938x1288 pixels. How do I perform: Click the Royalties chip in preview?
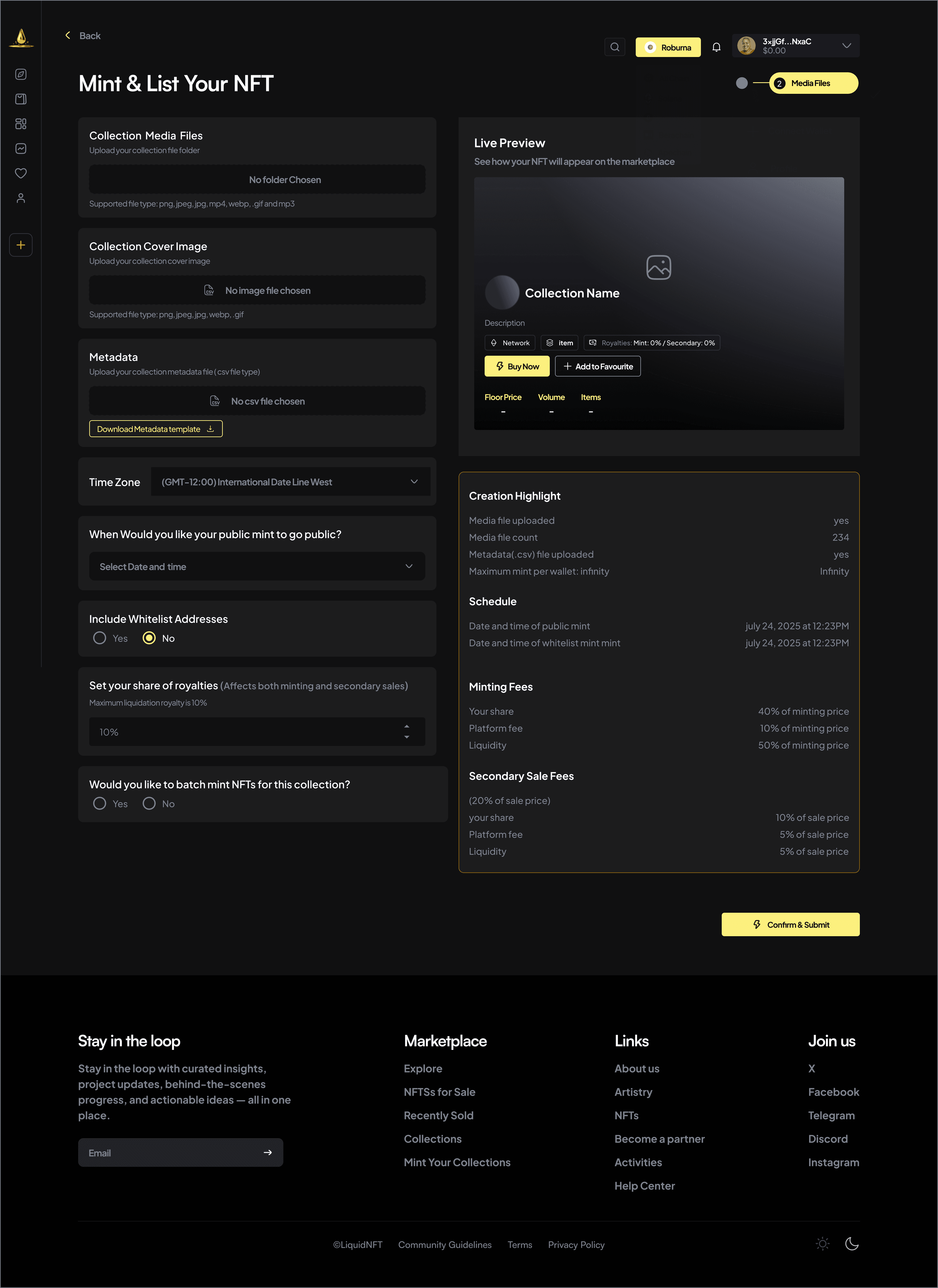pos(652,342)
